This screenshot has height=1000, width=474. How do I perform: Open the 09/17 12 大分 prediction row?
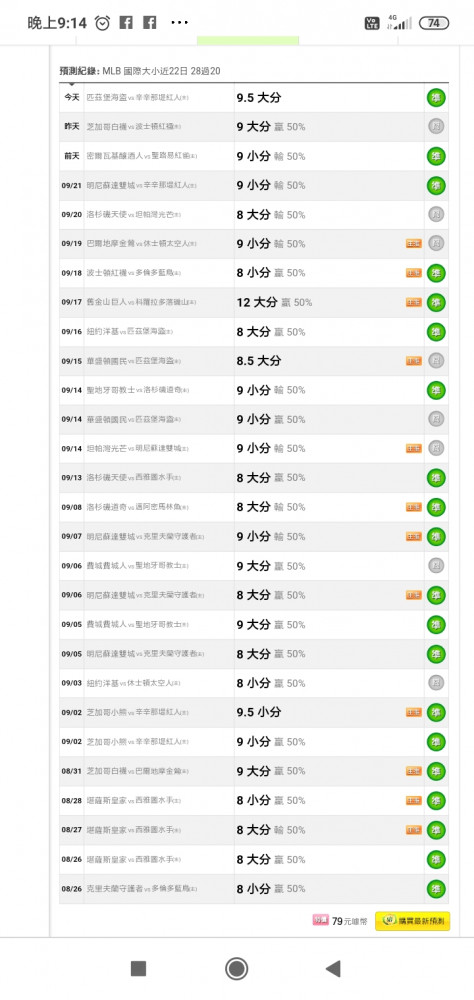coord(254,302)
